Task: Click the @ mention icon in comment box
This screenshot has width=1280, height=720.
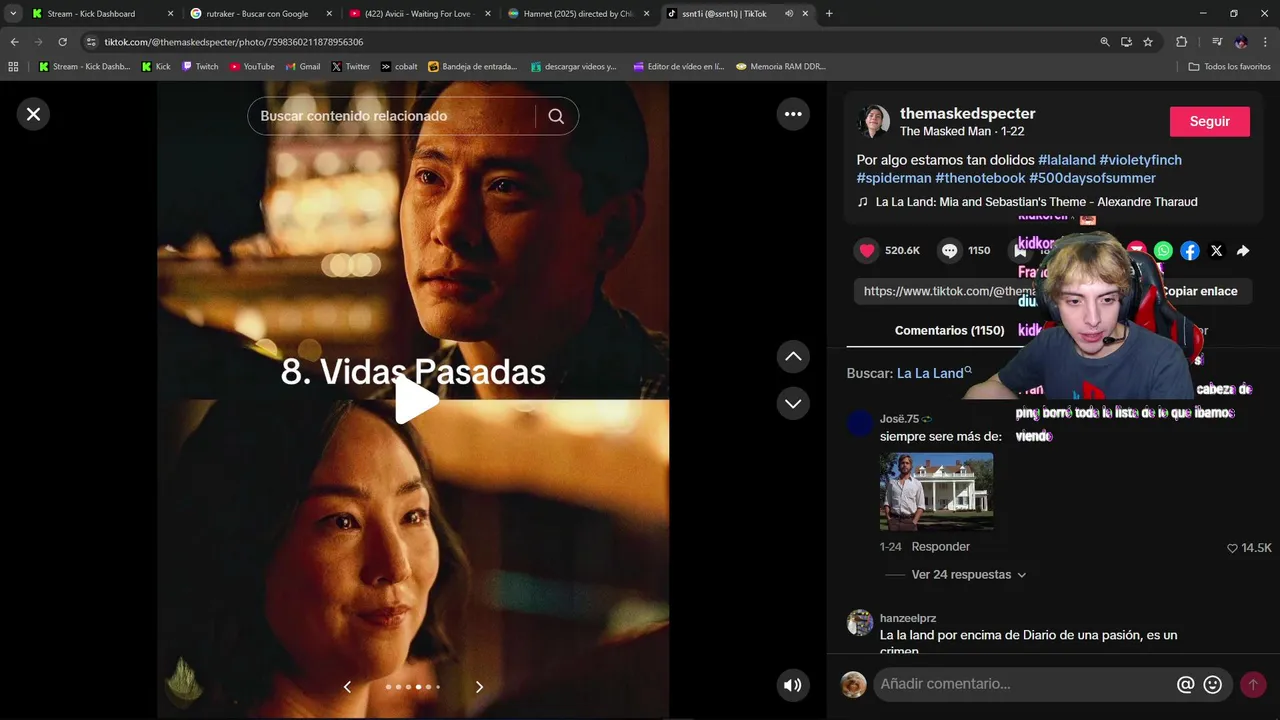Action: [x=1186, y=685]
